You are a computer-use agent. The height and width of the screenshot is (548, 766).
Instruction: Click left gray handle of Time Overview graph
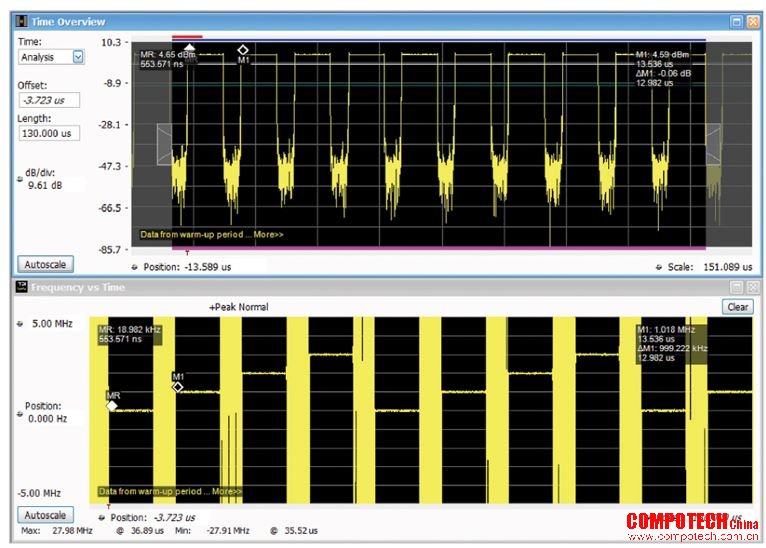(164, 144)
